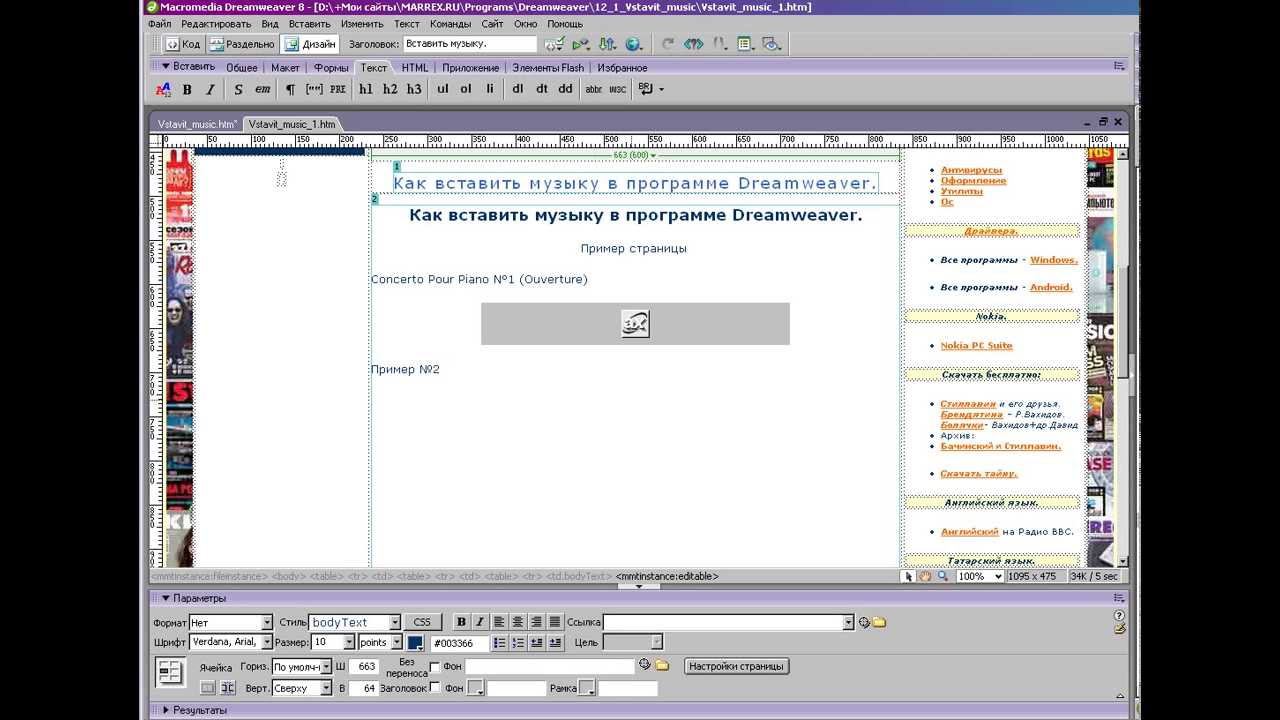
Task: Insert Abbreviation with abbr icon
Action: tap(594, 89)
